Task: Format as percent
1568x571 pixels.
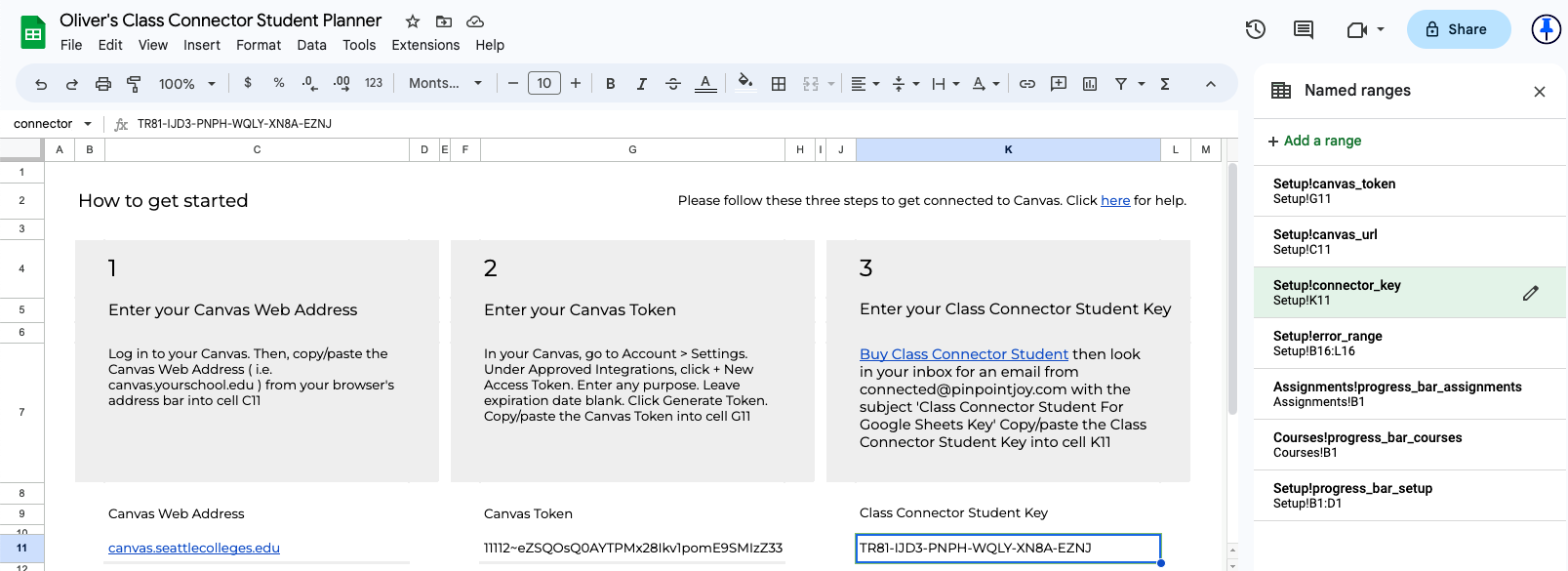Action: pos(279,83)
